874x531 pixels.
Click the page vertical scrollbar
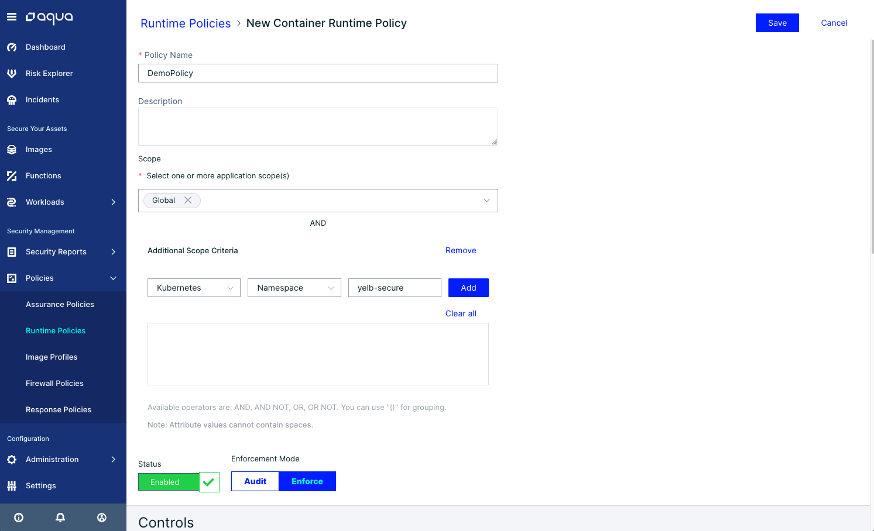[872, 148]
